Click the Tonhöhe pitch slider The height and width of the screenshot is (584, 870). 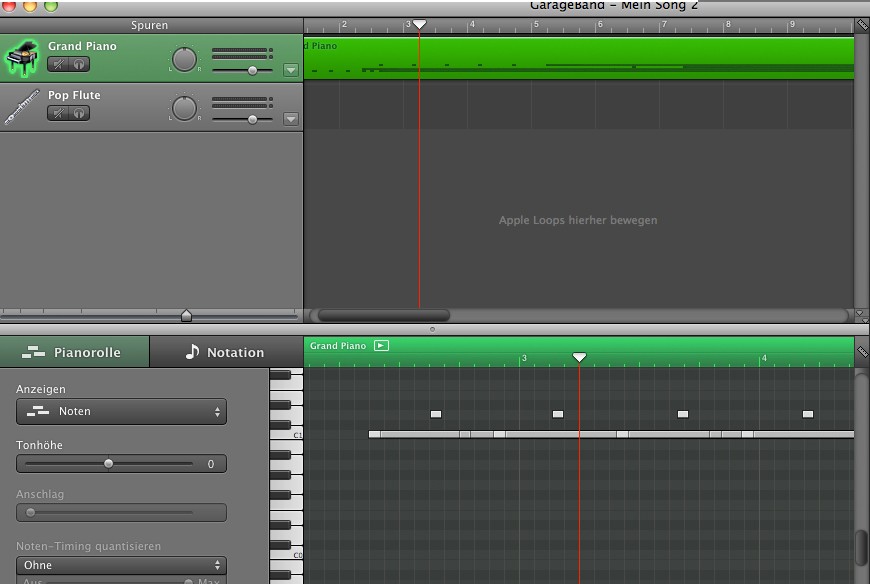coord(109,464)
